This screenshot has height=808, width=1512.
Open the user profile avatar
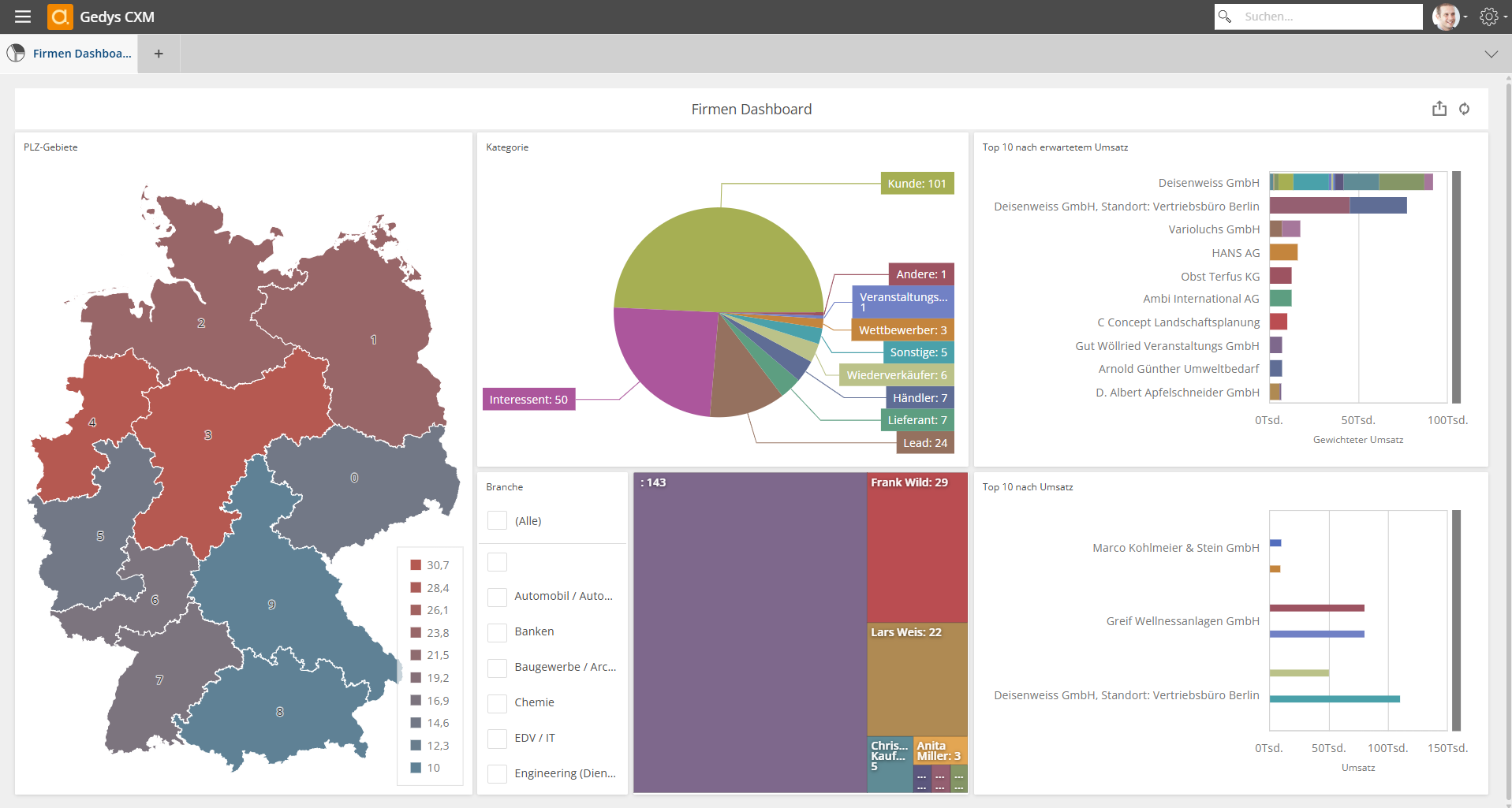coord(1445,17)
